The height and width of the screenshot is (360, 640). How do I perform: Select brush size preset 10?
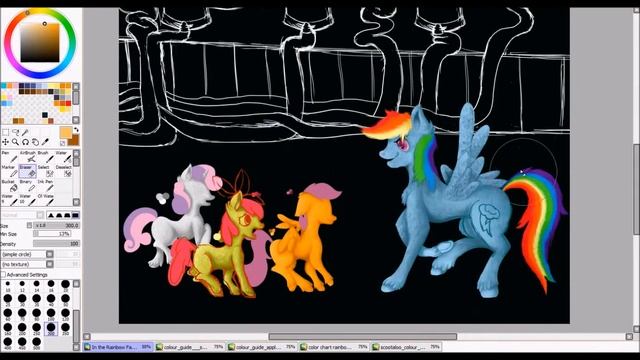coord(8,285)
